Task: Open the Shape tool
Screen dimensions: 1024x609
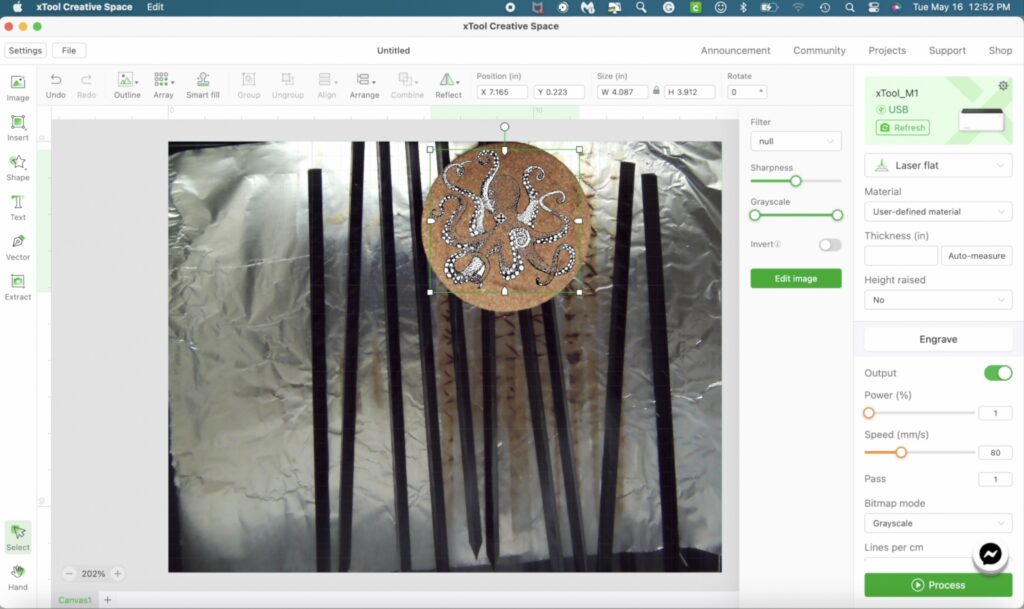Action: pos(18,167)
